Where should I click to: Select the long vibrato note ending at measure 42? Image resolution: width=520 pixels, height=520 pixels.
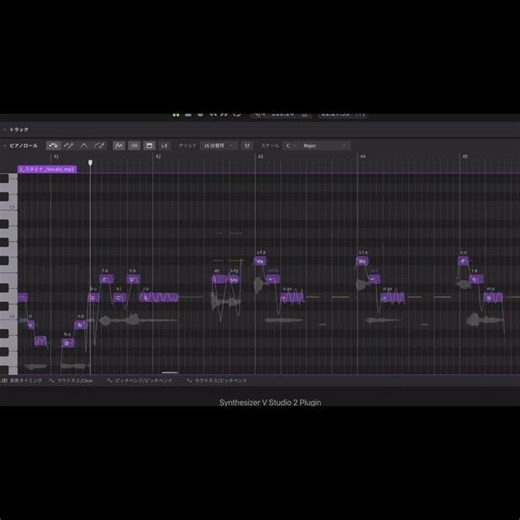click(159, 297)
